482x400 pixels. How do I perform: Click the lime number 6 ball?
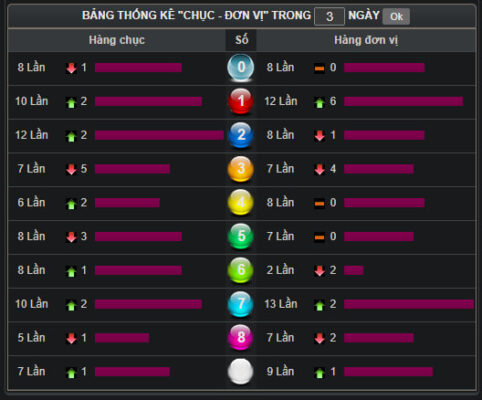(x=241, y=270)
